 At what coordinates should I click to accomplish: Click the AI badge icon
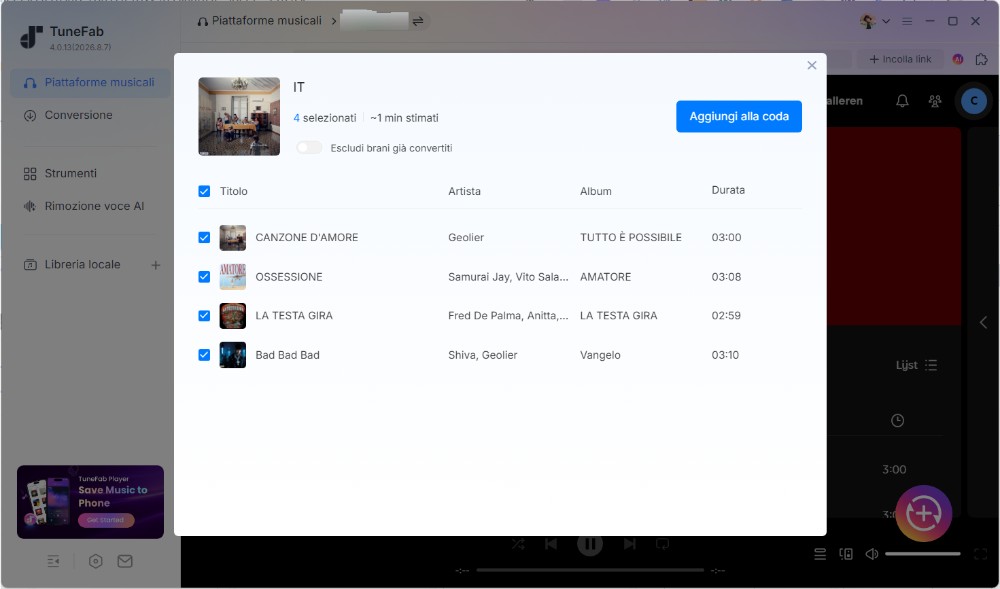957,59
